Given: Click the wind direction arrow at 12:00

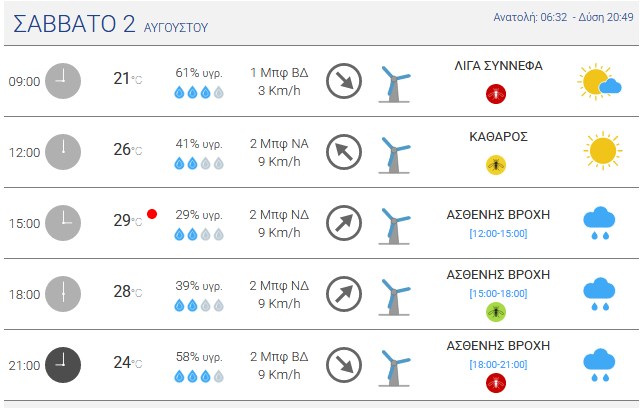Looking at the screenshot, I should coord(344,152).
